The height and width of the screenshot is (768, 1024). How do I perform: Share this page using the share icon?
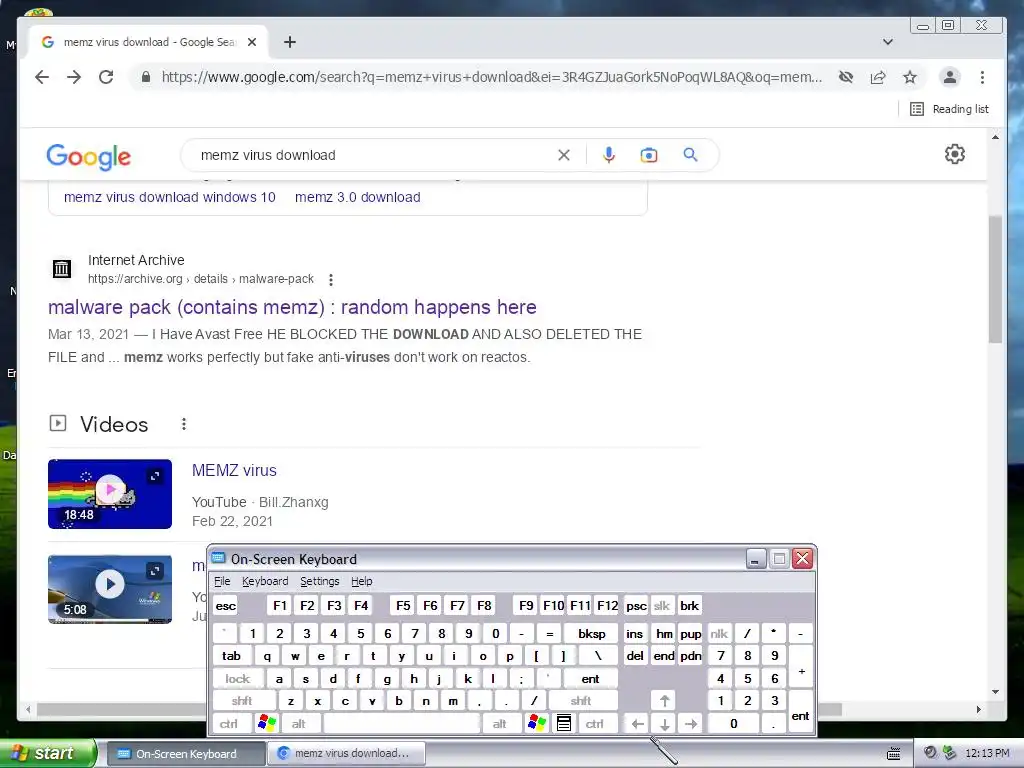[x=878, y=77]
